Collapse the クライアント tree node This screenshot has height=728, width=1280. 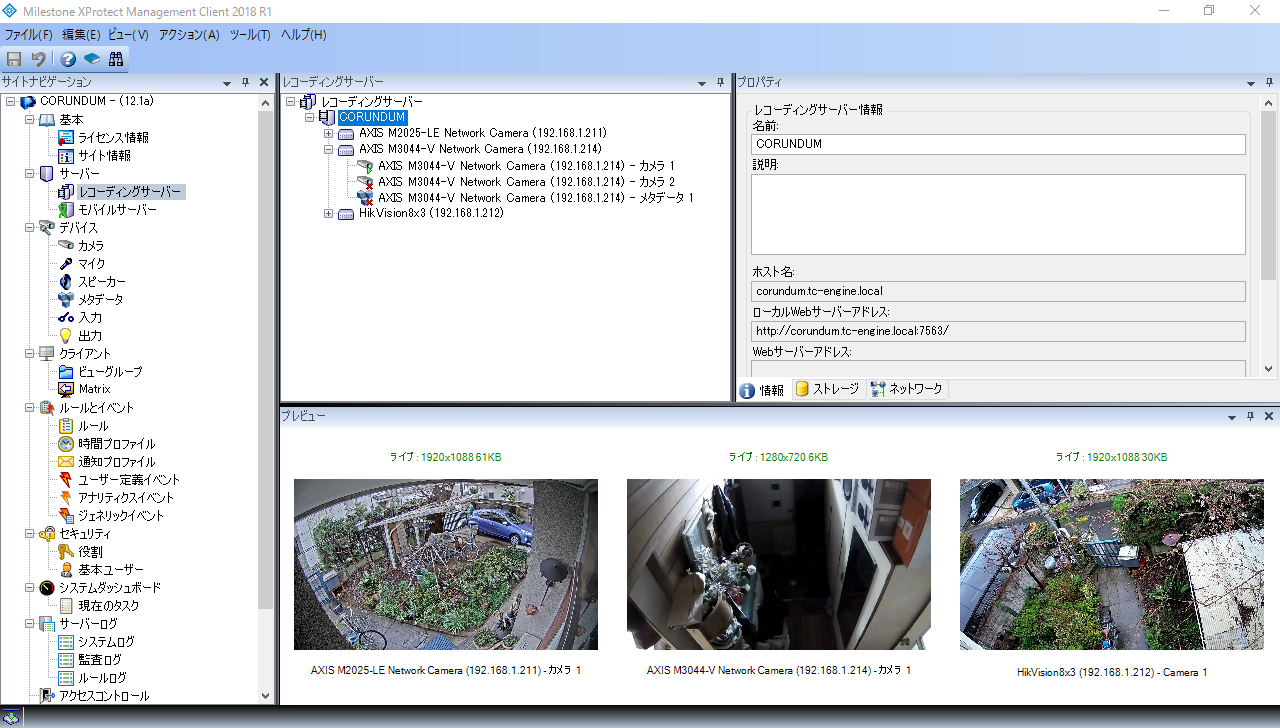click(x=29, y=353)
